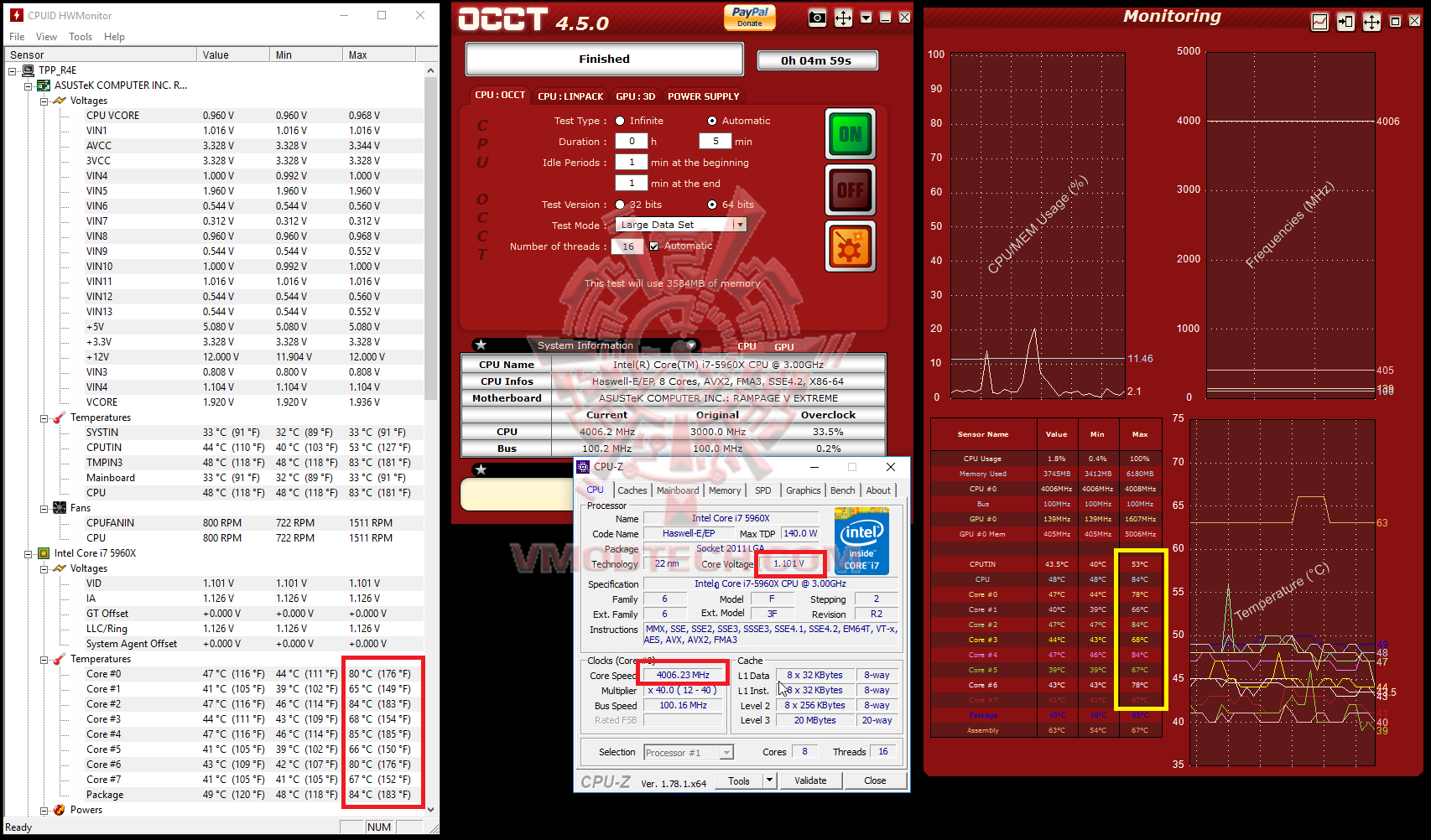1431x840 pixels.
Task: Open OCCT settings with the orange gear icon
Action: coord(851,246)
